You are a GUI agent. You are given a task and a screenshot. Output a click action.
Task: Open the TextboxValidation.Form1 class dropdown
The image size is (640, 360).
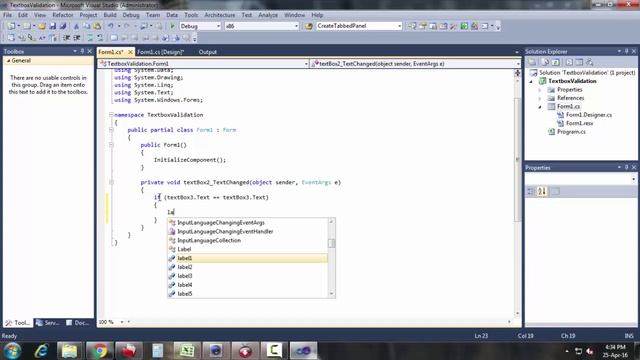tap(306, 64)
